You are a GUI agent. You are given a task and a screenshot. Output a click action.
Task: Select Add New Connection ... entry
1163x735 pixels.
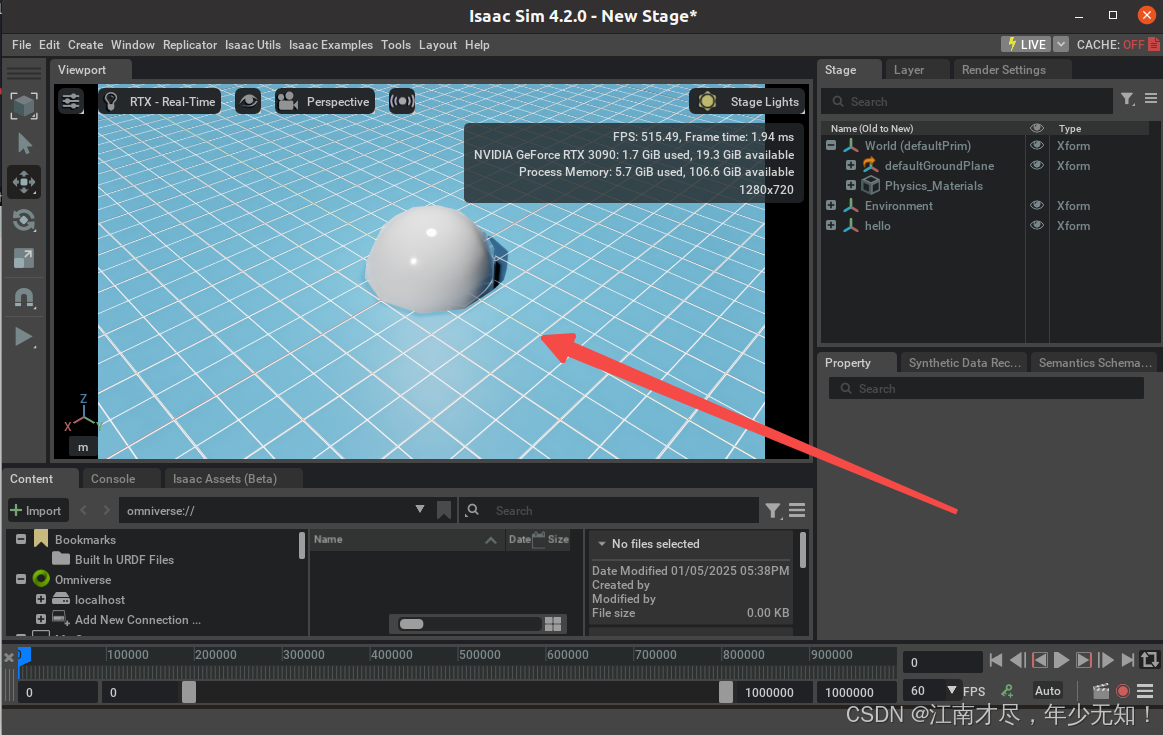(137, 620)
